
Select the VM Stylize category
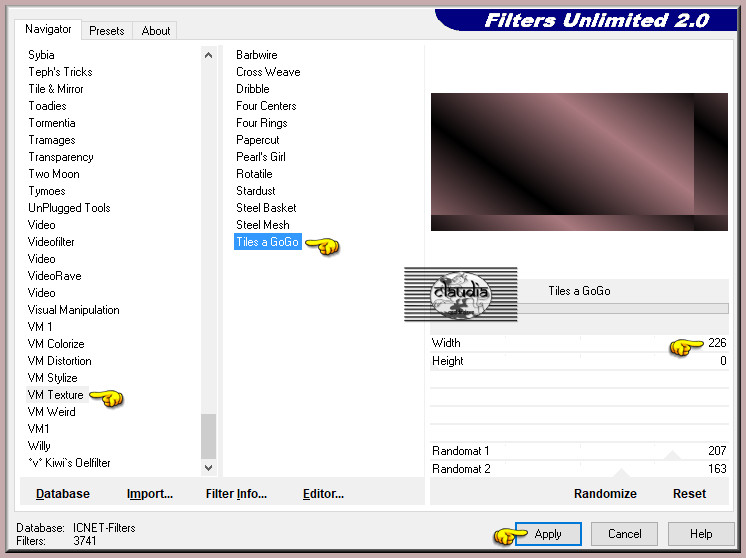coord(52,378)
